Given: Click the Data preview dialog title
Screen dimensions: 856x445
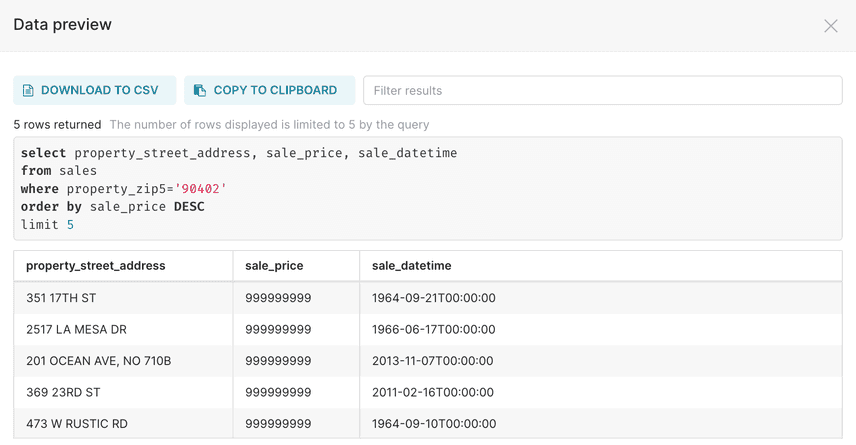Looking at the screenshot, I should pyautogui.click(x=62, y=25).
